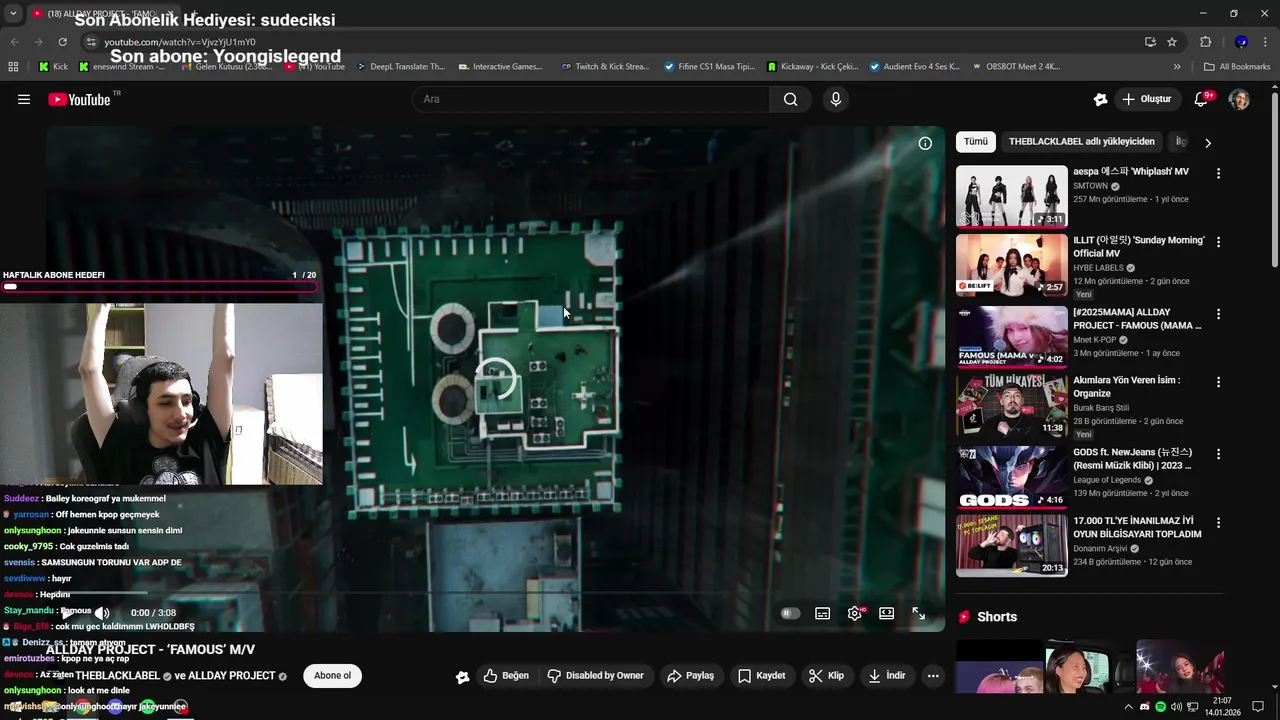The width and height of the screenshot is (1280, 720).
Task: Open the account avatar menu
Action: tap(1239, 99)
